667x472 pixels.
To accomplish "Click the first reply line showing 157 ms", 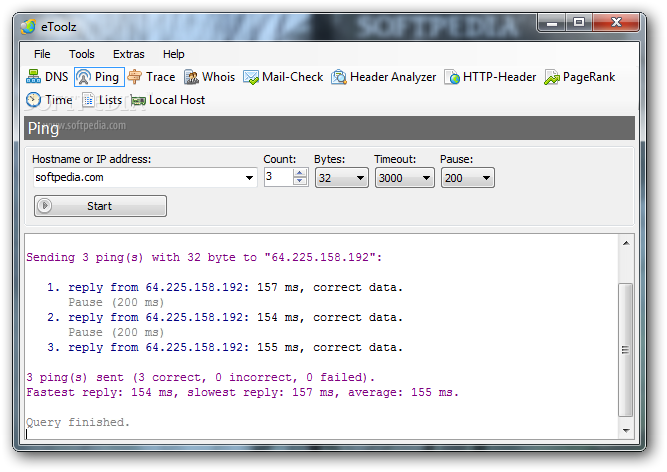I will pyautogui.click(x=225, y=287).
